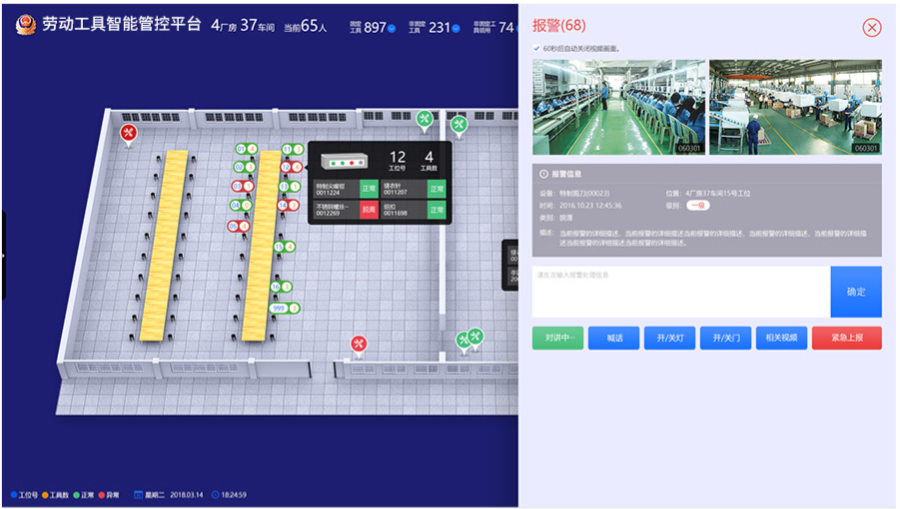
Task: Select workstation 01 marker
Action: pos(246,149)
